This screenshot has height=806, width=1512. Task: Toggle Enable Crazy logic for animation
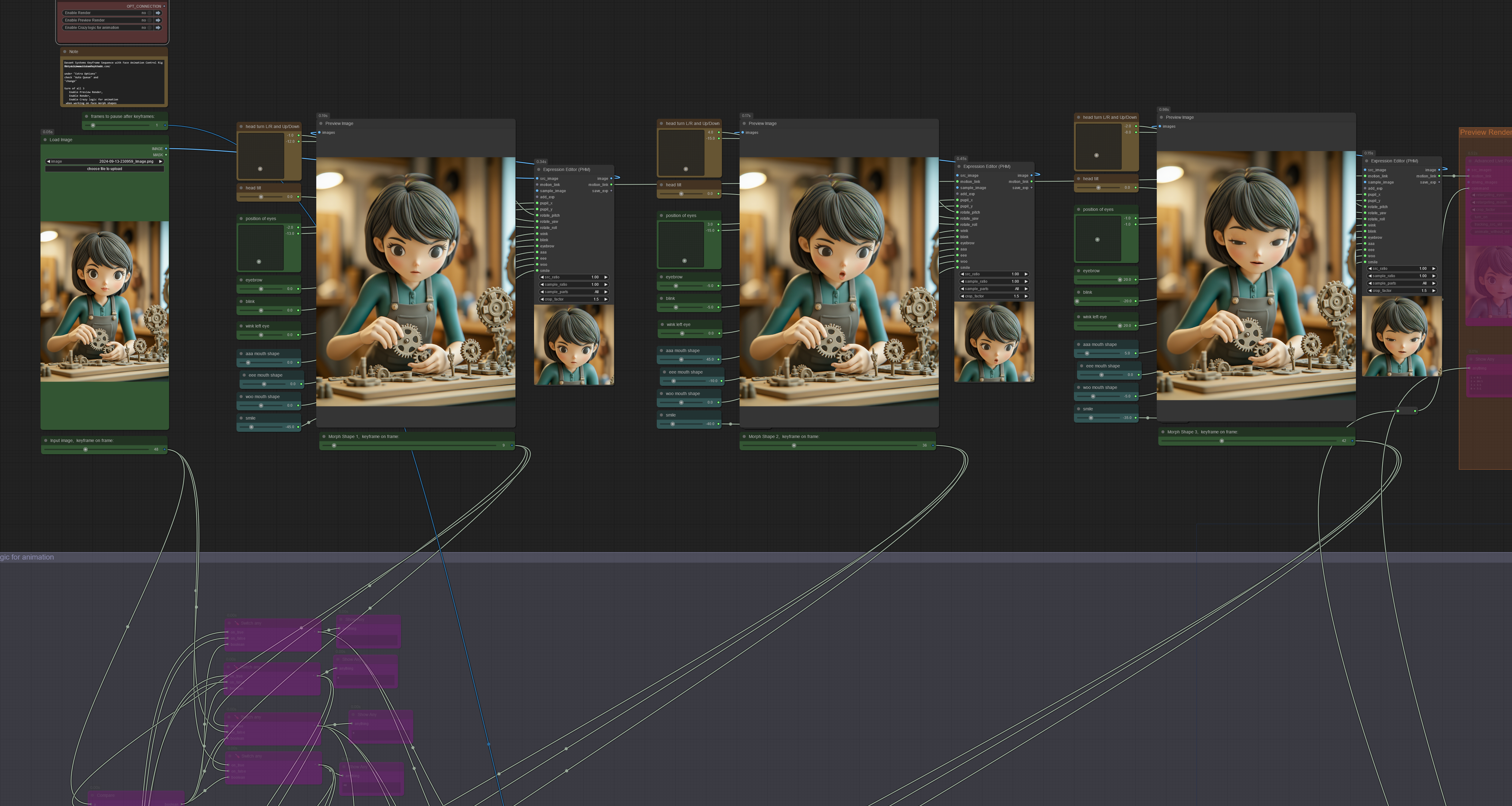[x=149, y=28]
